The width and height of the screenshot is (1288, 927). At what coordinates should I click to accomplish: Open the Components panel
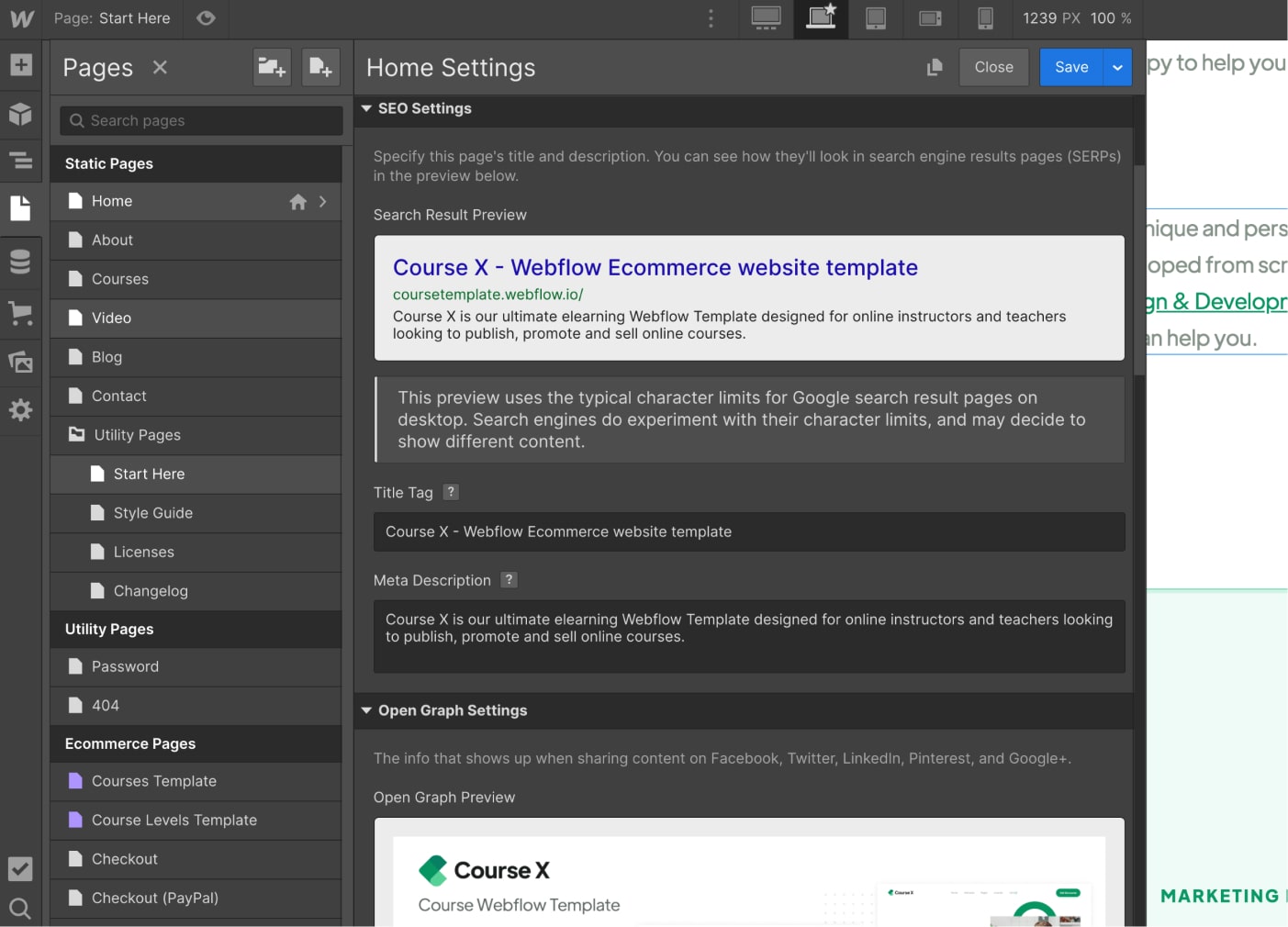20,113
